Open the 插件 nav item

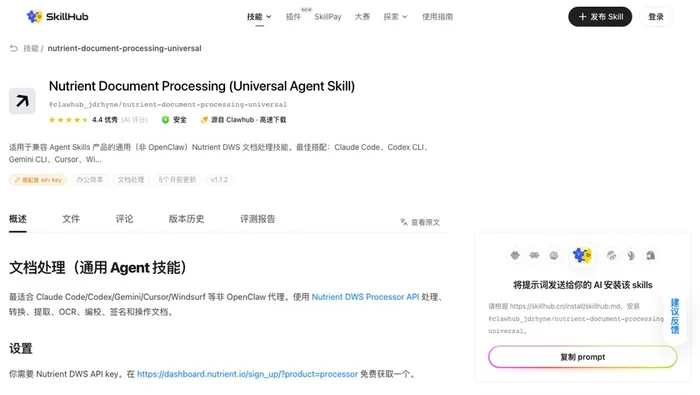(x=293, y=17)
